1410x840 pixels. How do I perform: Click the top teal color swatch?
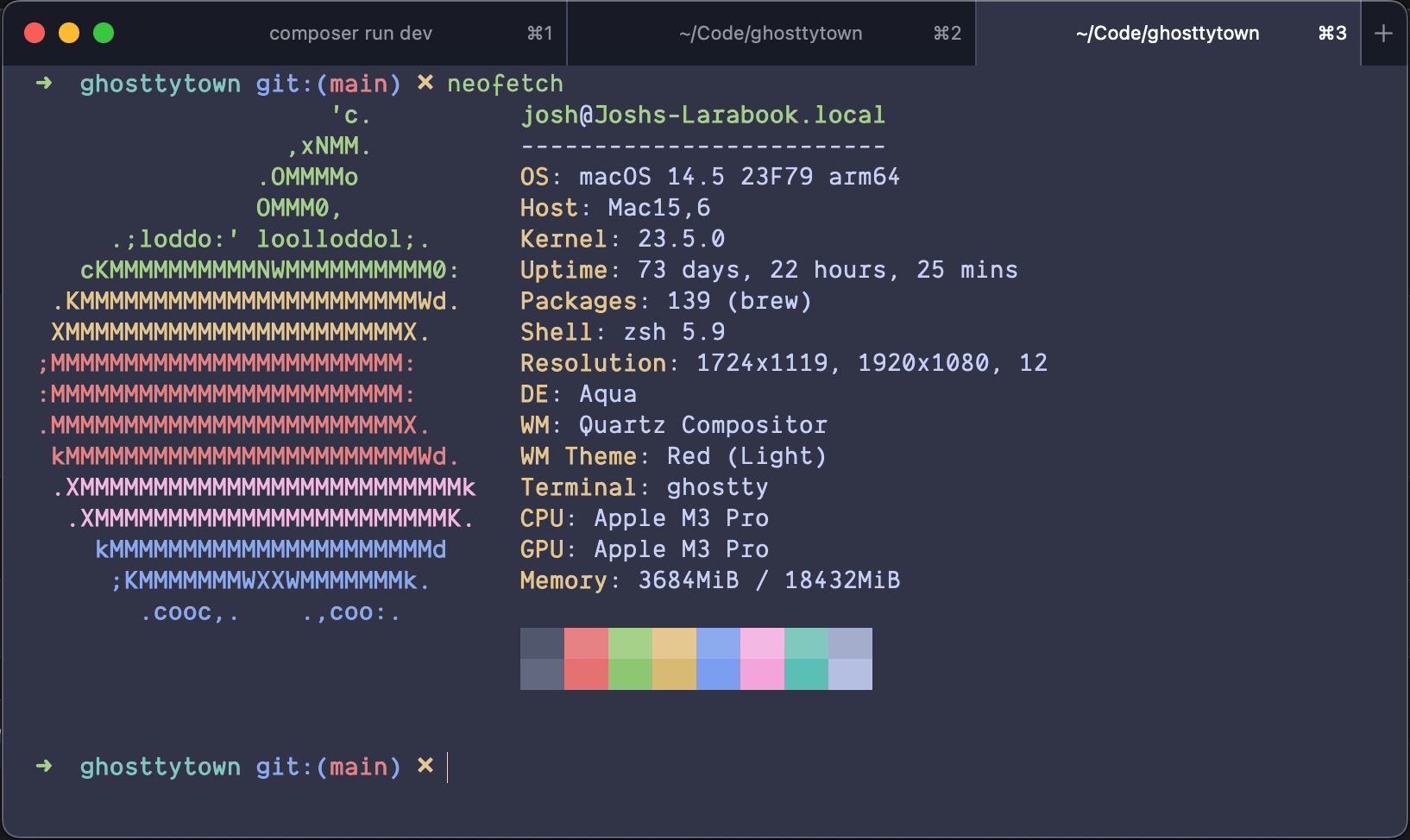coord(806,643)
